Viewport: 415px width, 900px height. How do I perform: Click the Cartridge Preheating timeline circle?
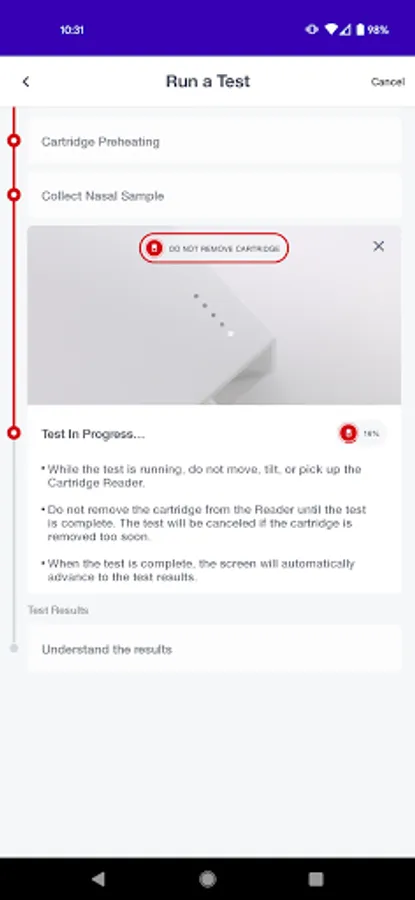click(14, 141)
